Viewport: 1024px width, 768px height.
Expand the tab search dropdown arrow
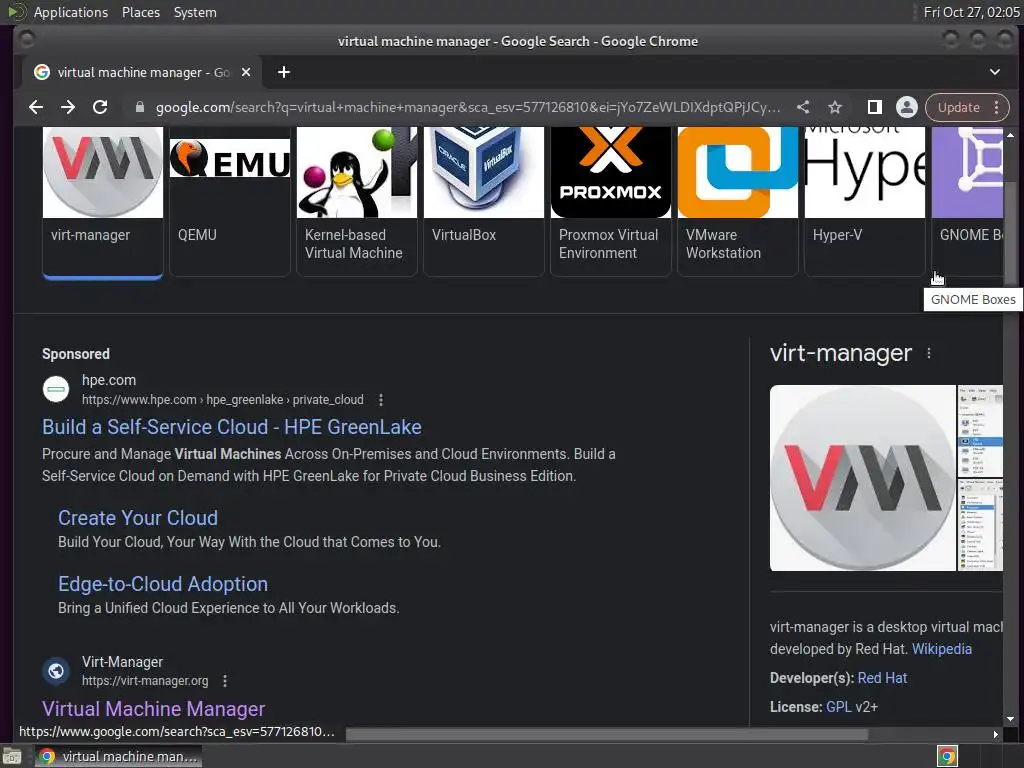(x=995, y=72)
